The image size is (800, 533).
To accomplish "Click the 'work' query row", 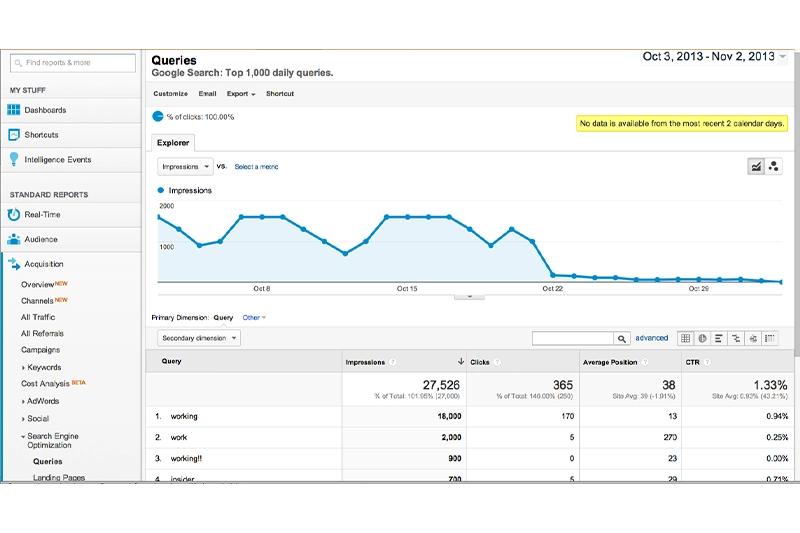I will click(469, 438).
